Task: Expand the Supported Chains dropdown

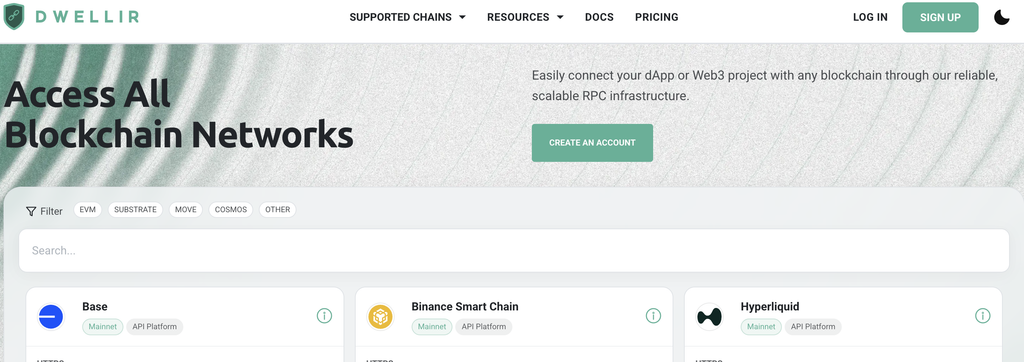Action: [x=408, y=18]
